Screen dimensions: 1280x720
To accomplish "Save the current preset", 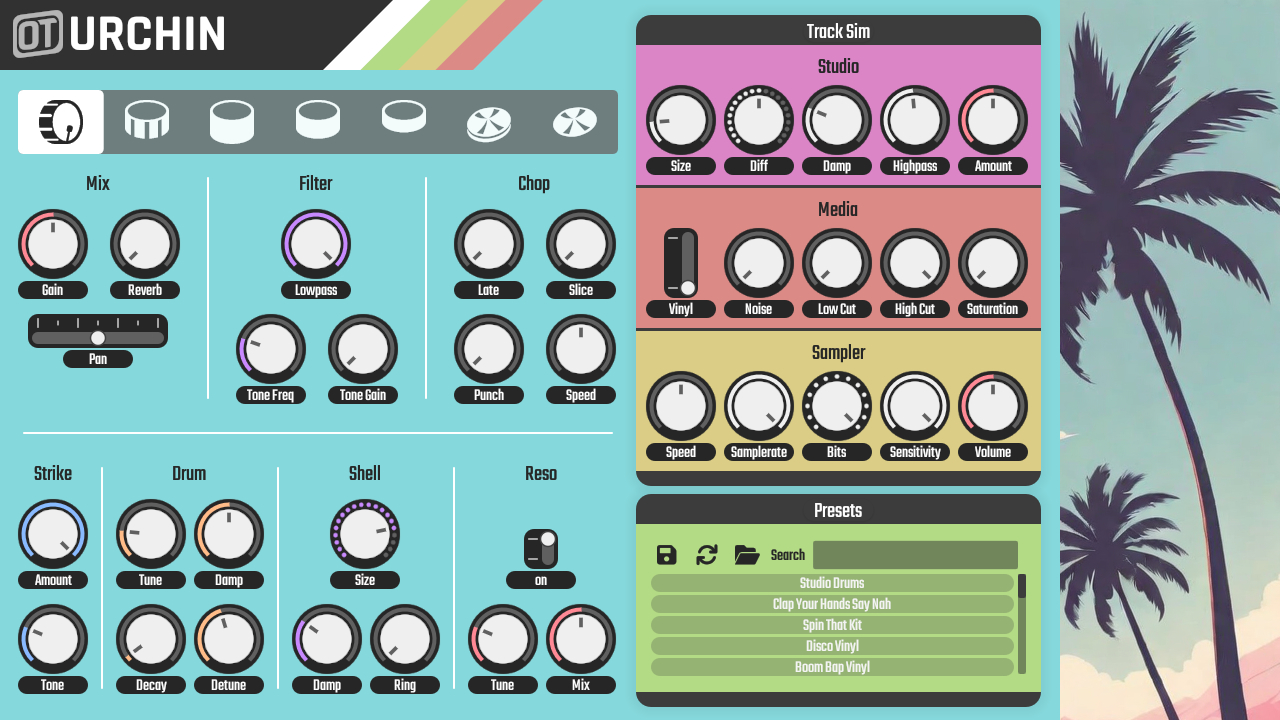I will (x=665, y=554).
